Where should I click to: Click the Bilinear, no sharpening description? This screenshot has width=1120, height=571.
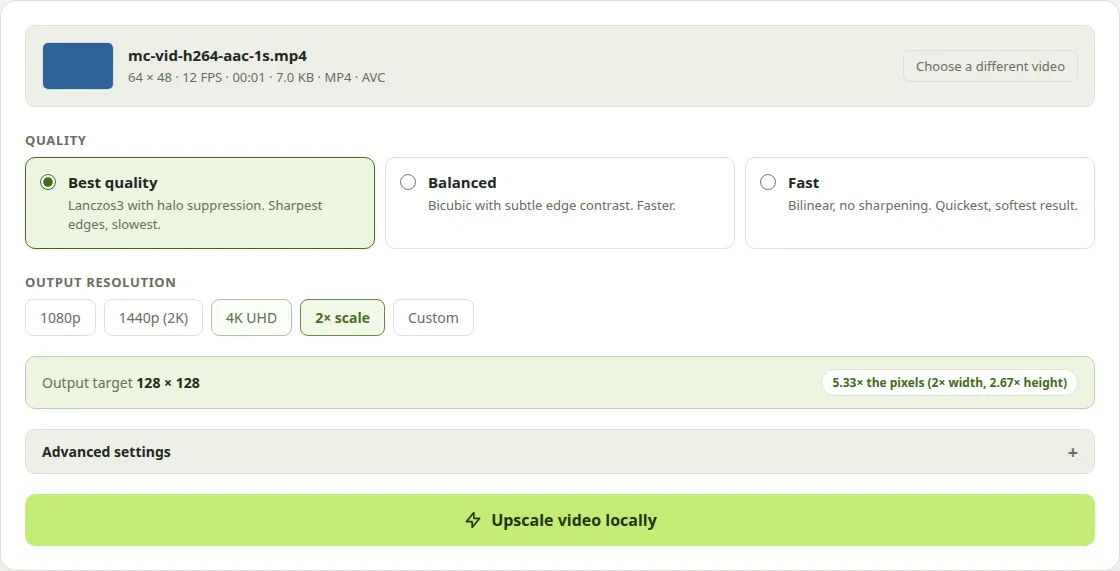pos(933,205)
